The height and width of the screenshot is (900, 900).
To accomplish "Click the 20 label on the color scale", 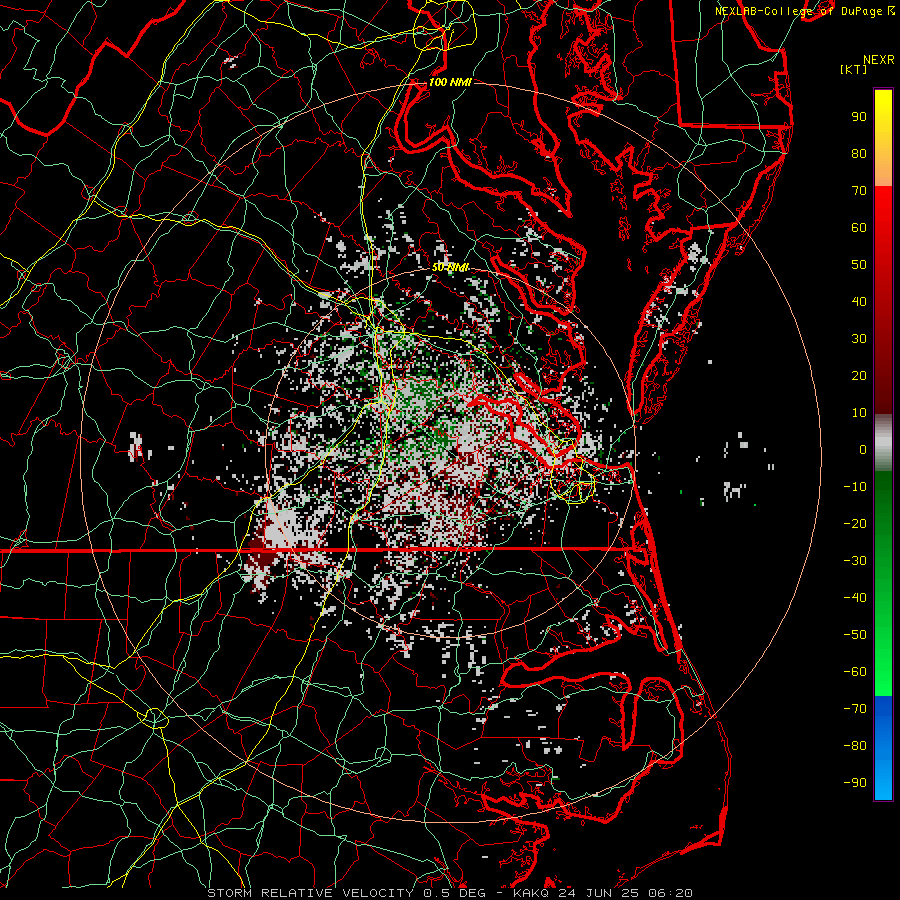I will click(x=859, y=375).
